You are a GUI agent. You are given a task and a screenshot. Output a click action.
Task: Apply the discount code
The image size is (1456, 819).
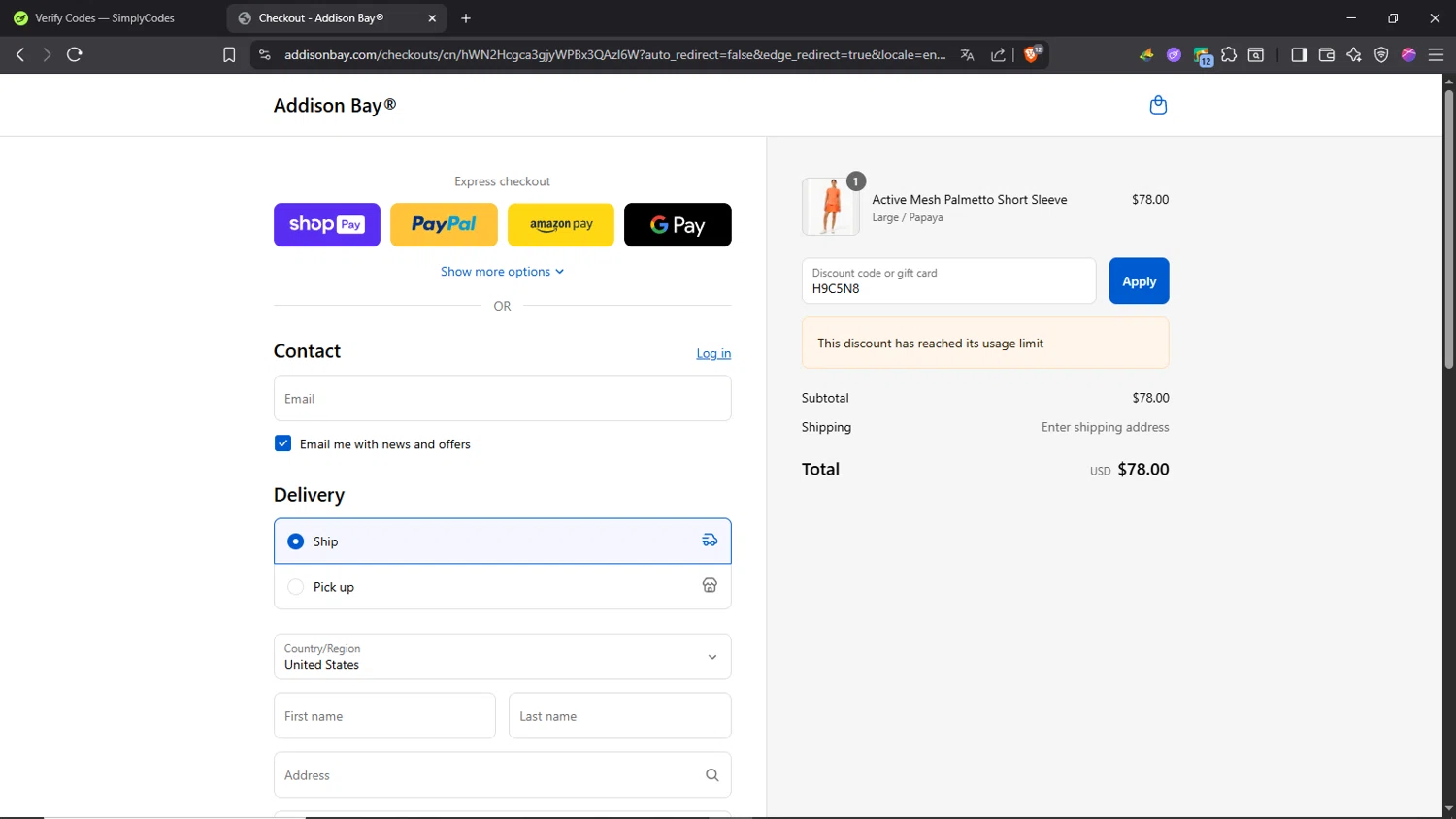(1139, 280)
